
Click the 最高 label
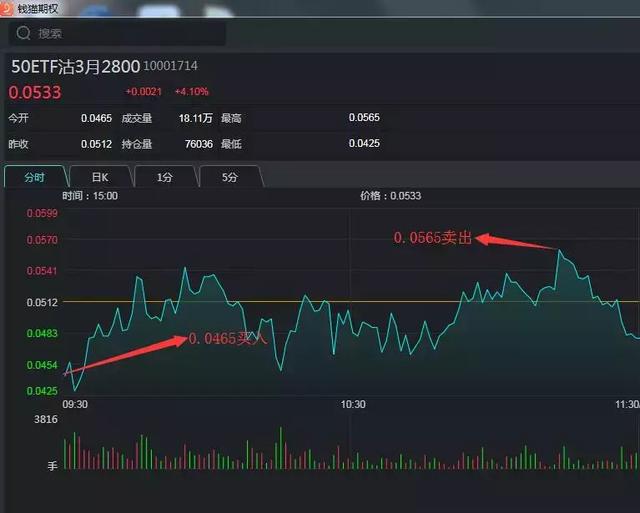click(x=231, y=118)
